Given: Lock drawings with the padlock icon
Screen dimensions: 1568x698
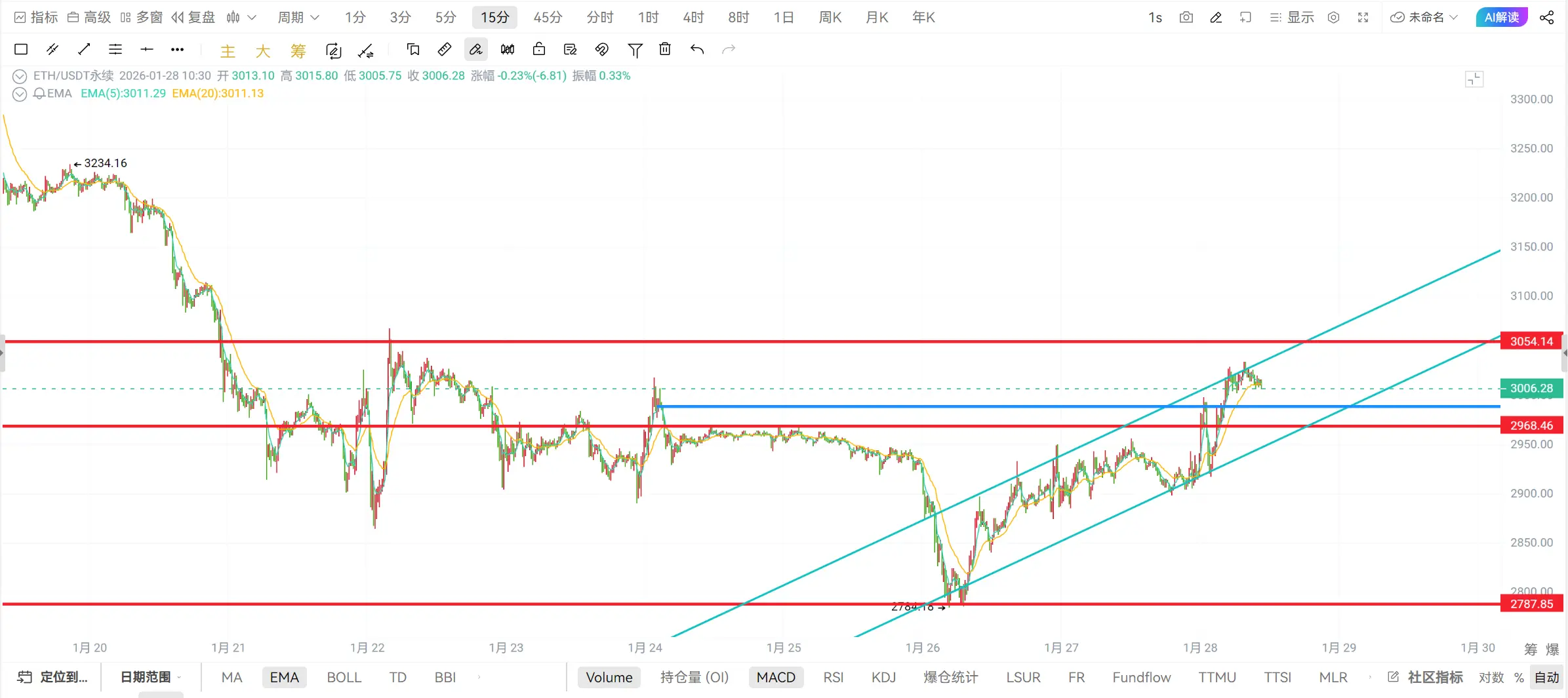Looking at the screenshot, I should tap(539, 49).
